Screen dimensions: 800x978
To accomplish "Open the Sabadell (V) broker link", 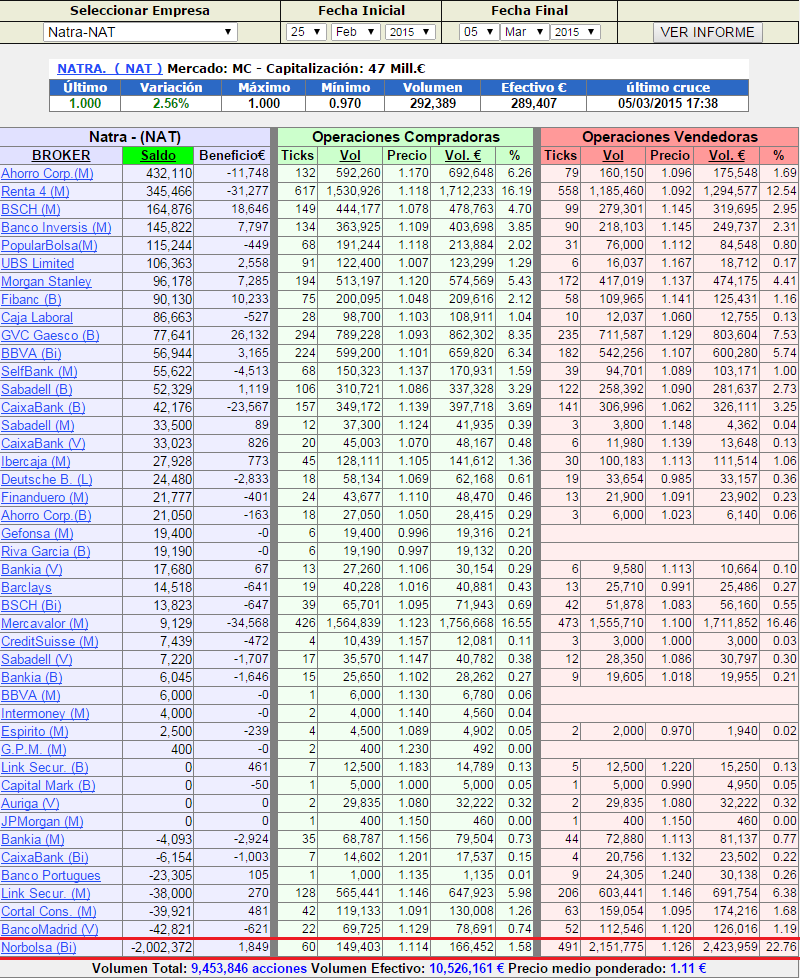I will pyautogui.click(x=37, y=660).
